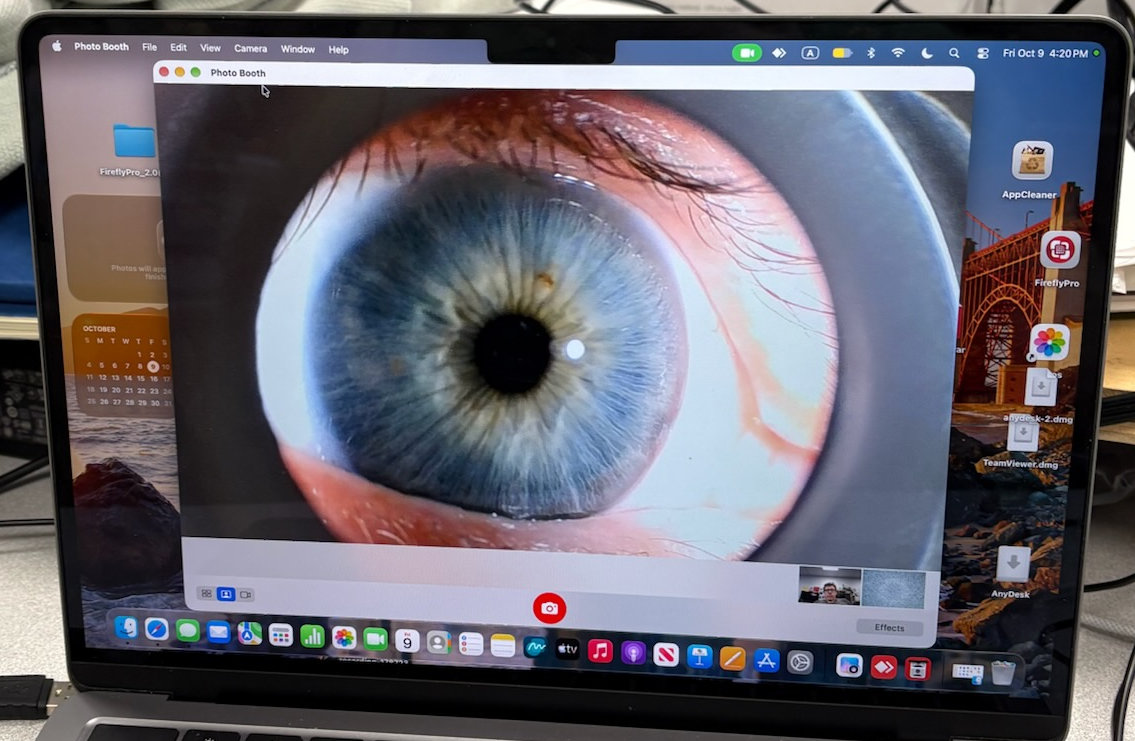Open the Help menu

[x=338, y=50]
